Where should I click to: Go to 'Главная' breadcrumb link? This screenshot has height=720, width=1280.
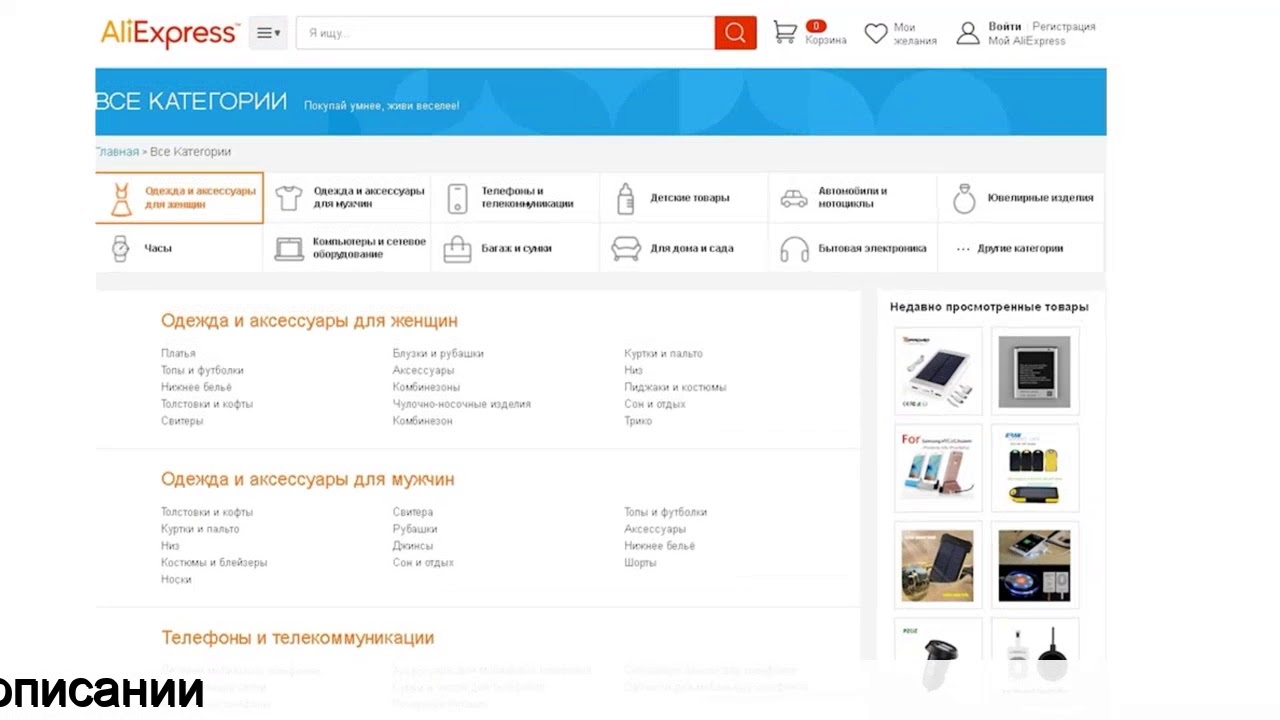point(117,152)
